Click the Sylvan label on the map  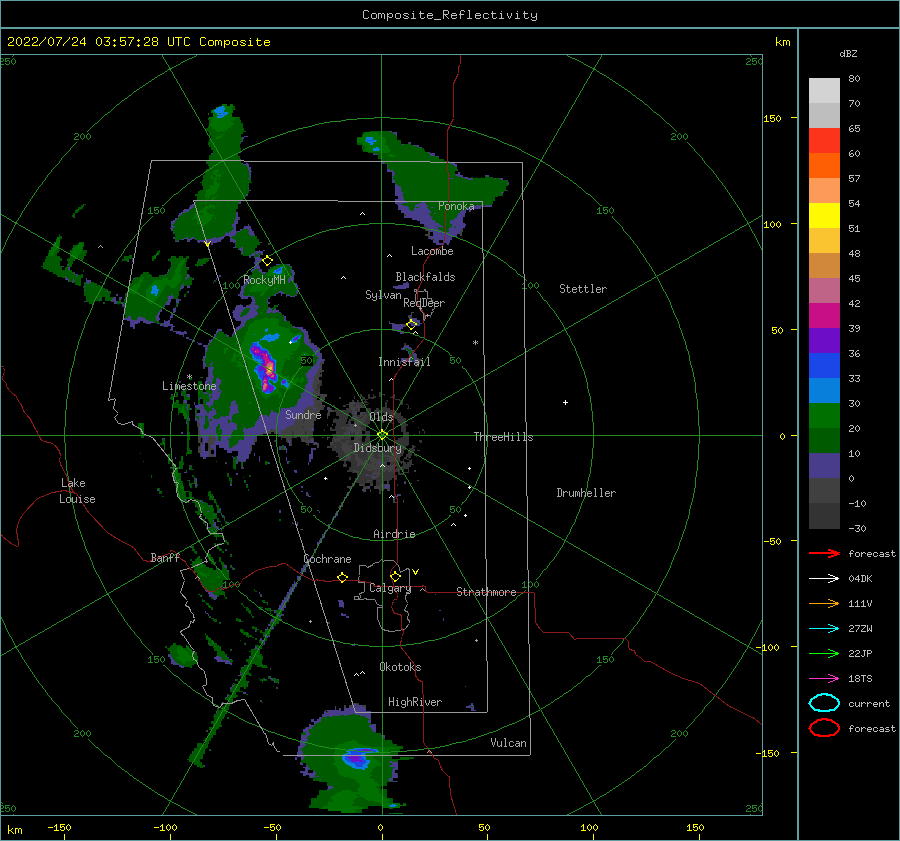pyautogui.click(x=383, y=295)
